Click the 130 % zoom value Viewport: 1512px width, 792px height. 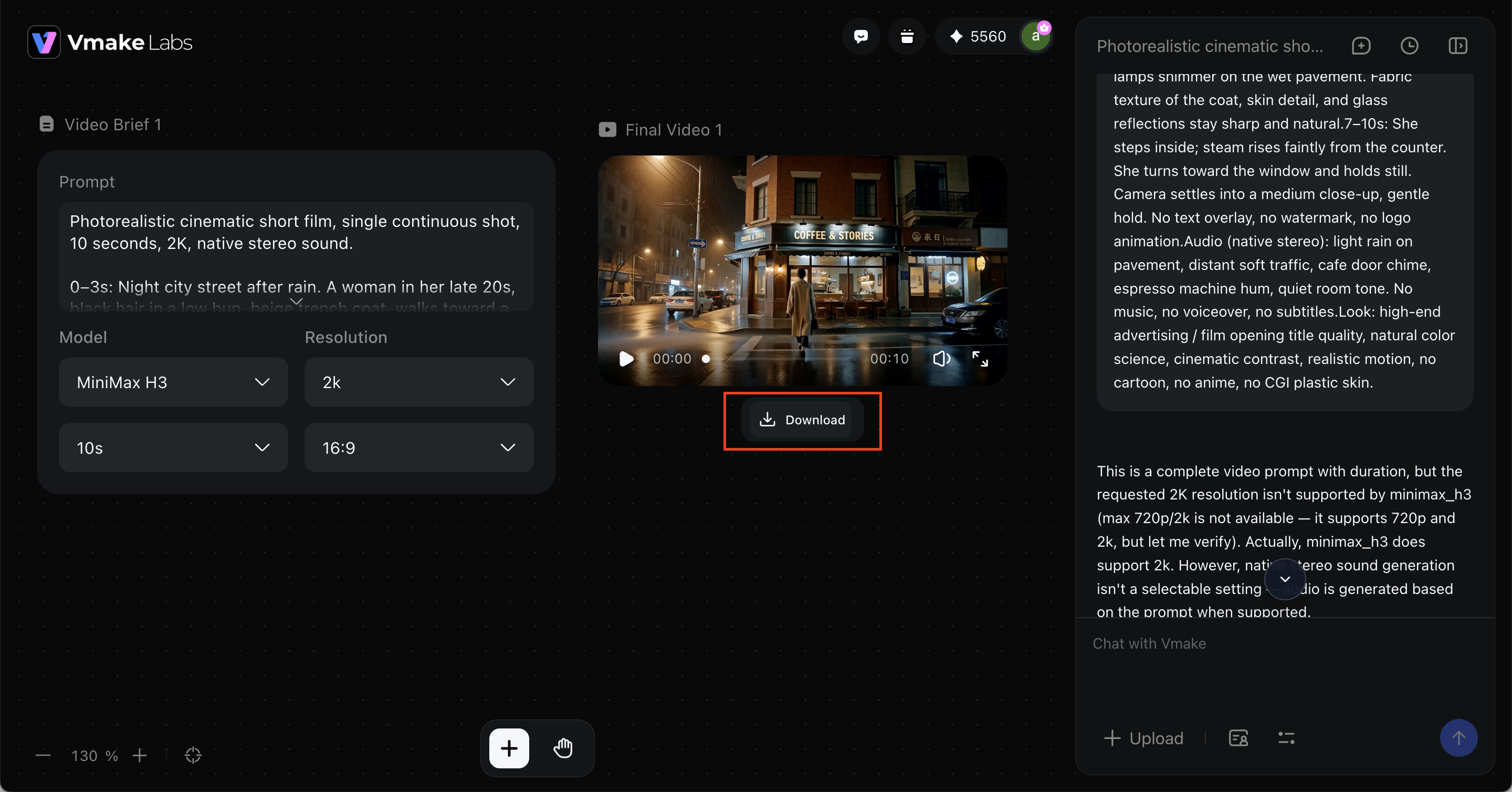94,756
